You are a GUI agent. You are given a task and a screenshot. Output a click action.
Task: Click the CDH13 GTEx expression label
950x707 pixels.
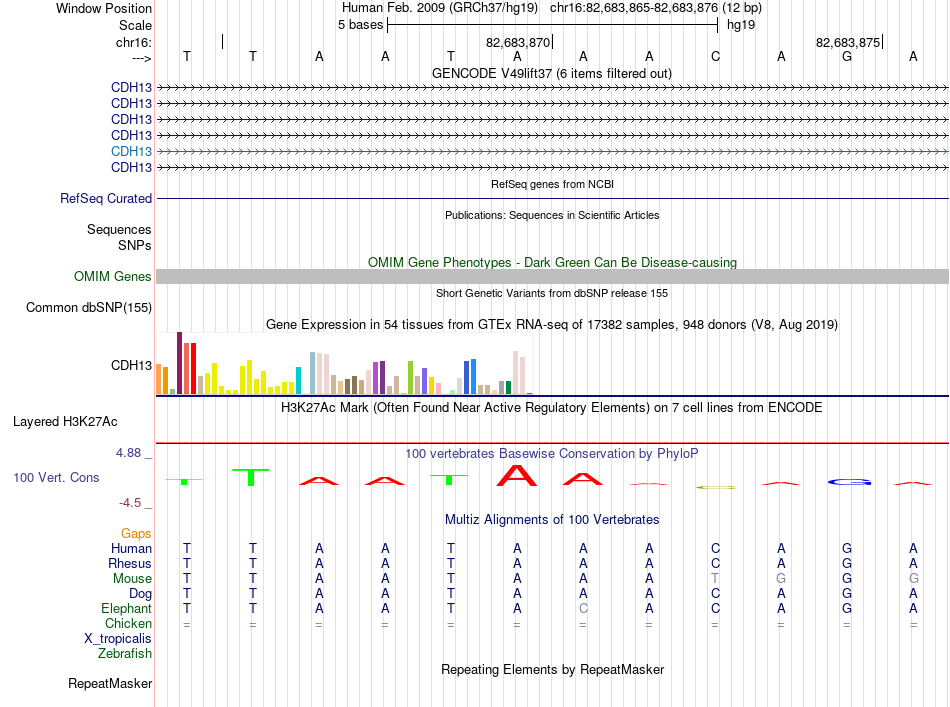pyautogui.click(x=131, y=365)
